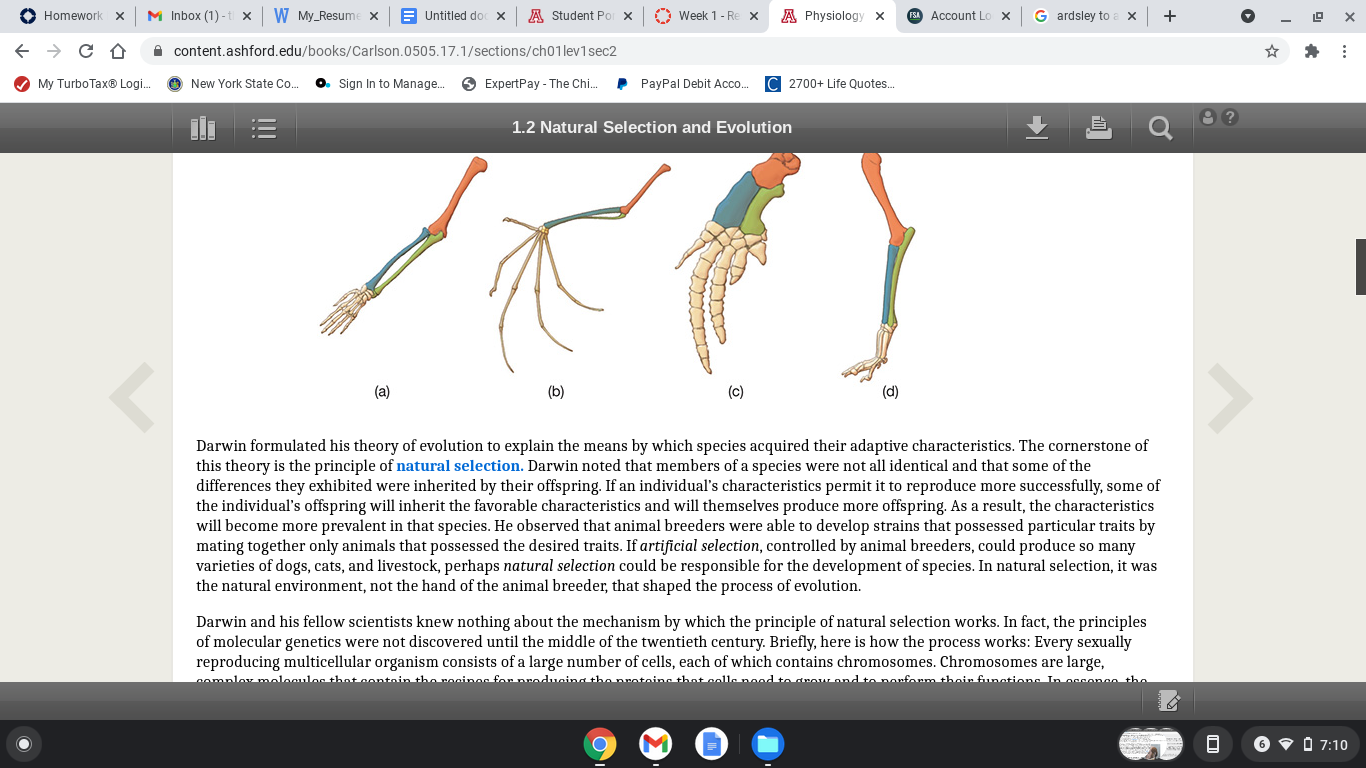The width and height of the screenshot is (1366, 768).
Task: Open 2700+ Life Quotes bookmark
Action: 830,84
